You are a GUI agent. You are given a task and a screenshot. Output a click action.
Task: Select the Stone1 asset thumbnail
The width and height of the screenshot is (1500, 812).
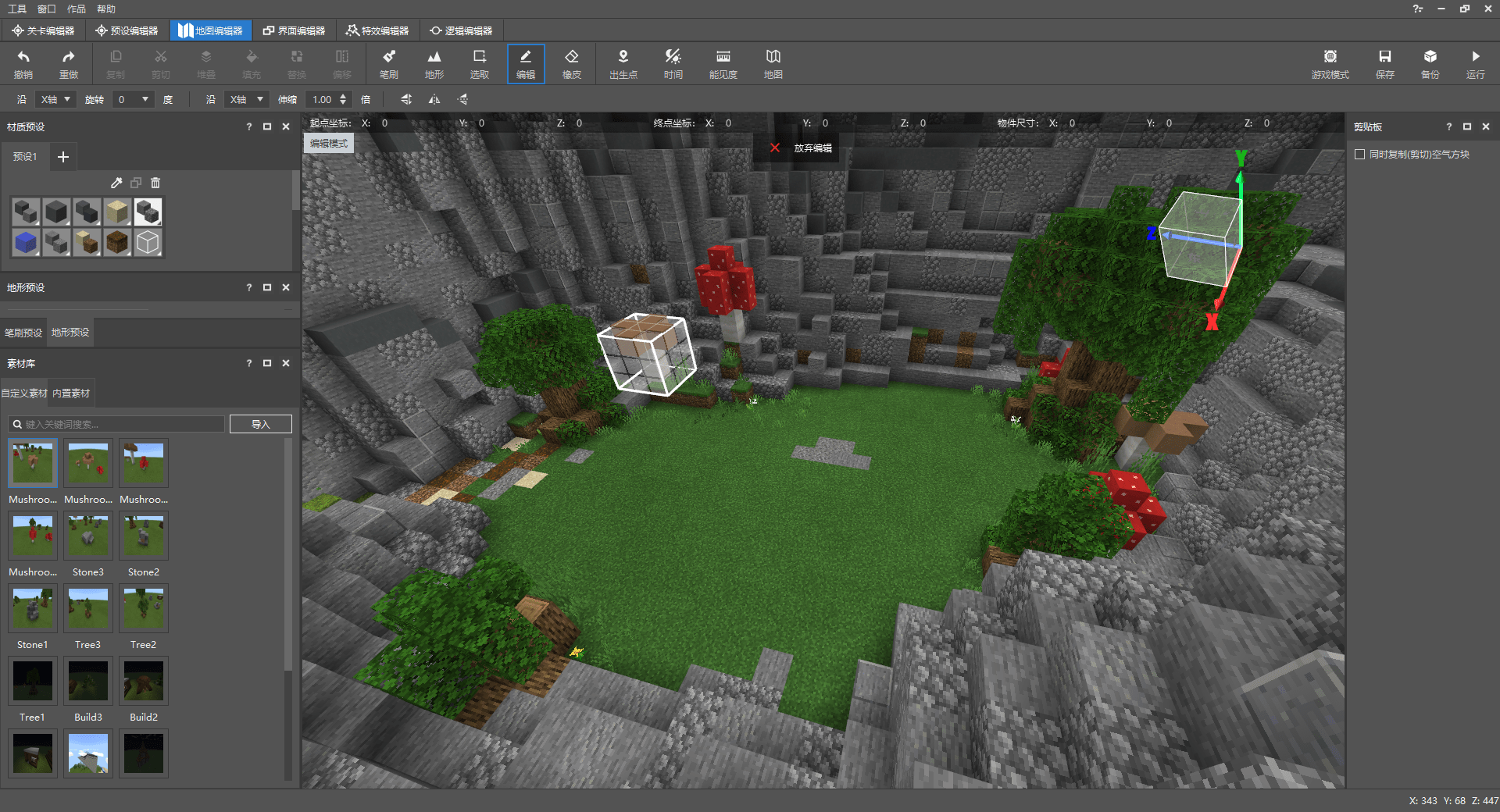tap(33, 608)
